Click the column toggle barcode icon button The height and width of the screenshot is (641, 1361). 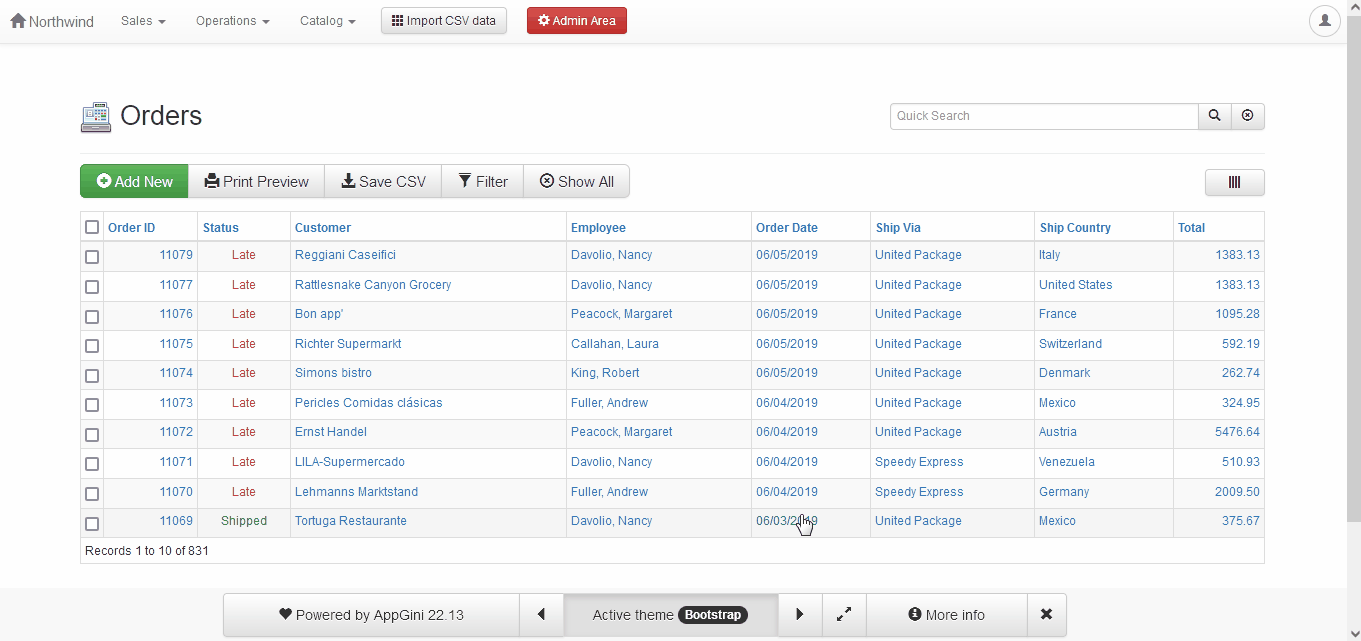click(x=1234, y=182)
